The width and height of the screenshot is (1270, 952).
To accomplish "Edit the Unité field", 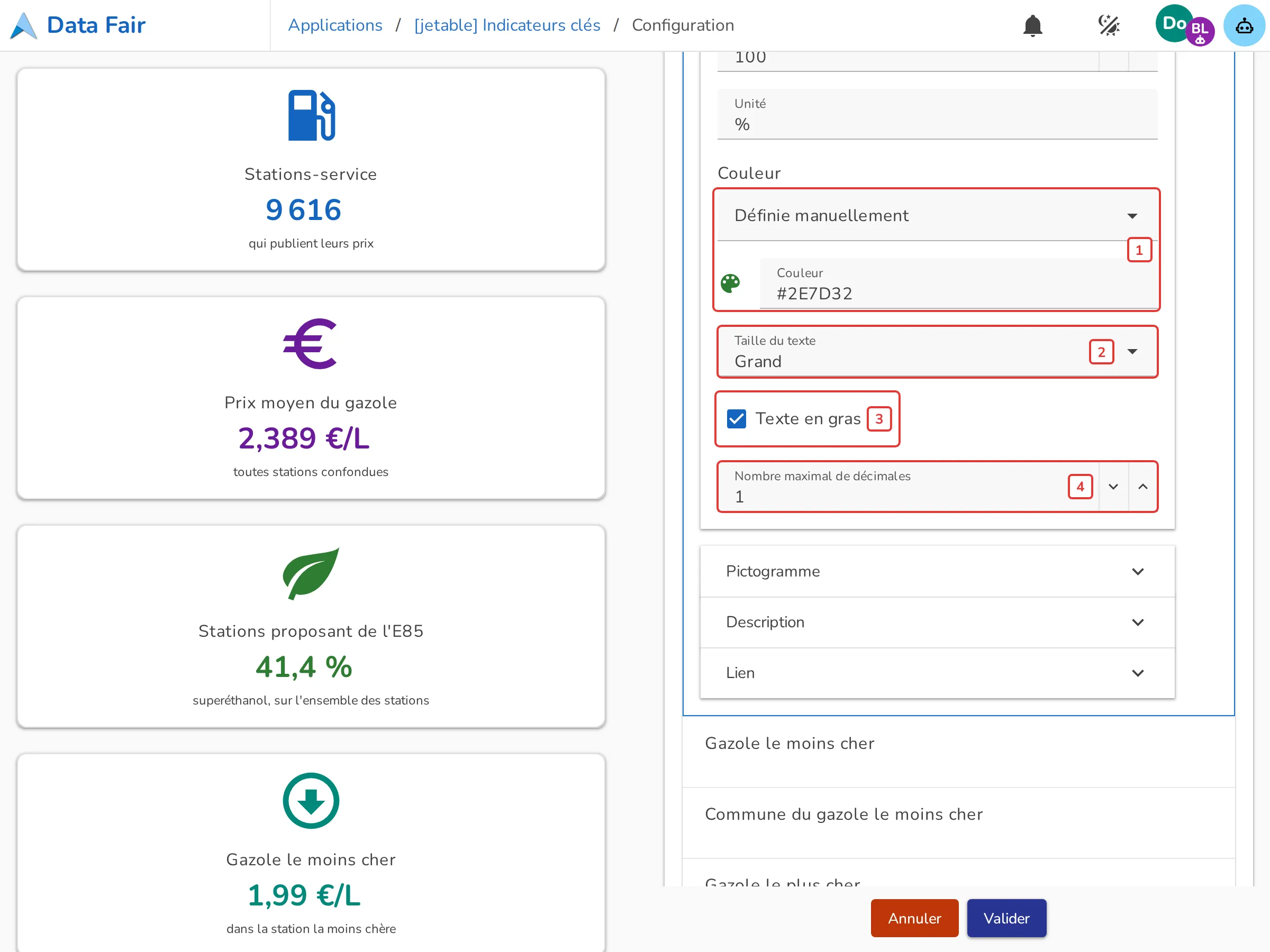I will coord(937,114).
